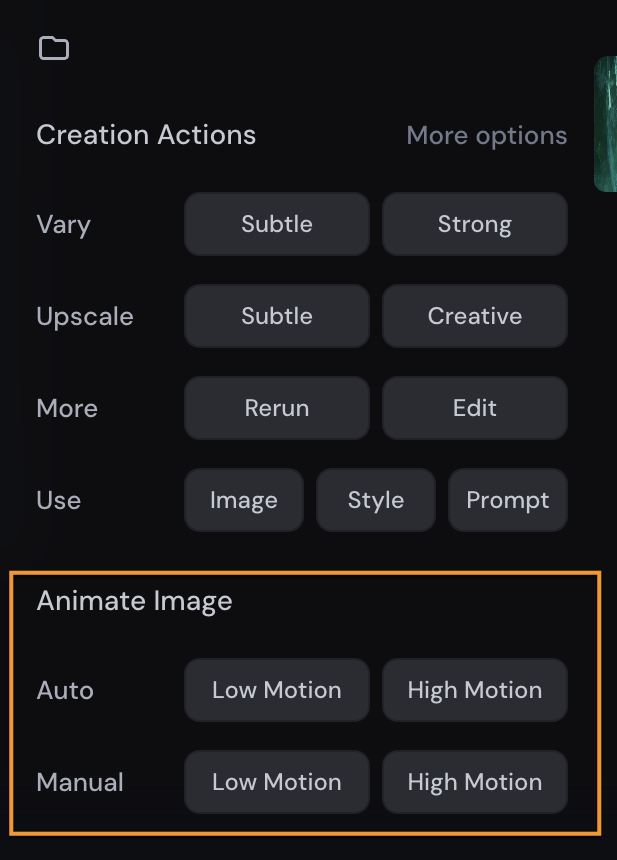This screenshot has width=617, height=860.
Task: Click the Upscale row label
Action: 85,317
